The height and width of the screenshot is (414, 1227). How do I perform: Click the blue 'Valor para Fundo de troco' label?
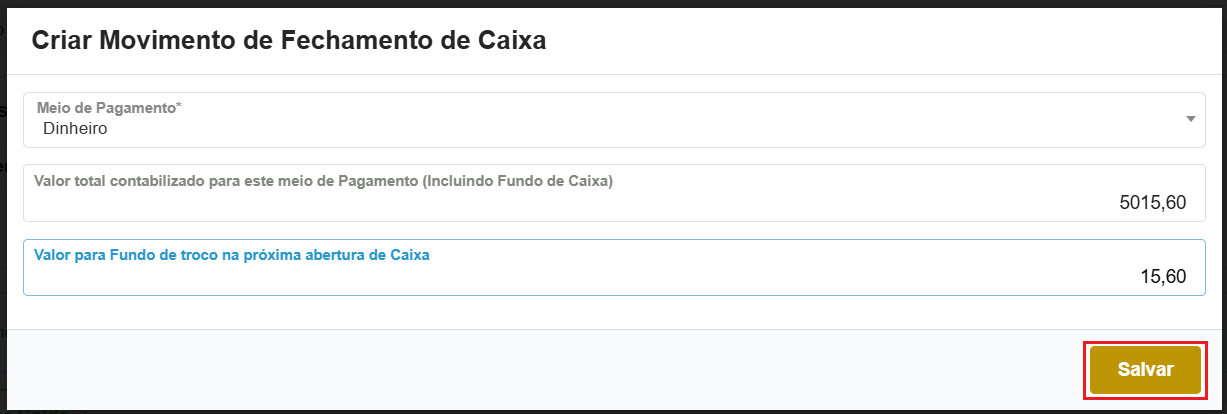(x=231, y=254)
